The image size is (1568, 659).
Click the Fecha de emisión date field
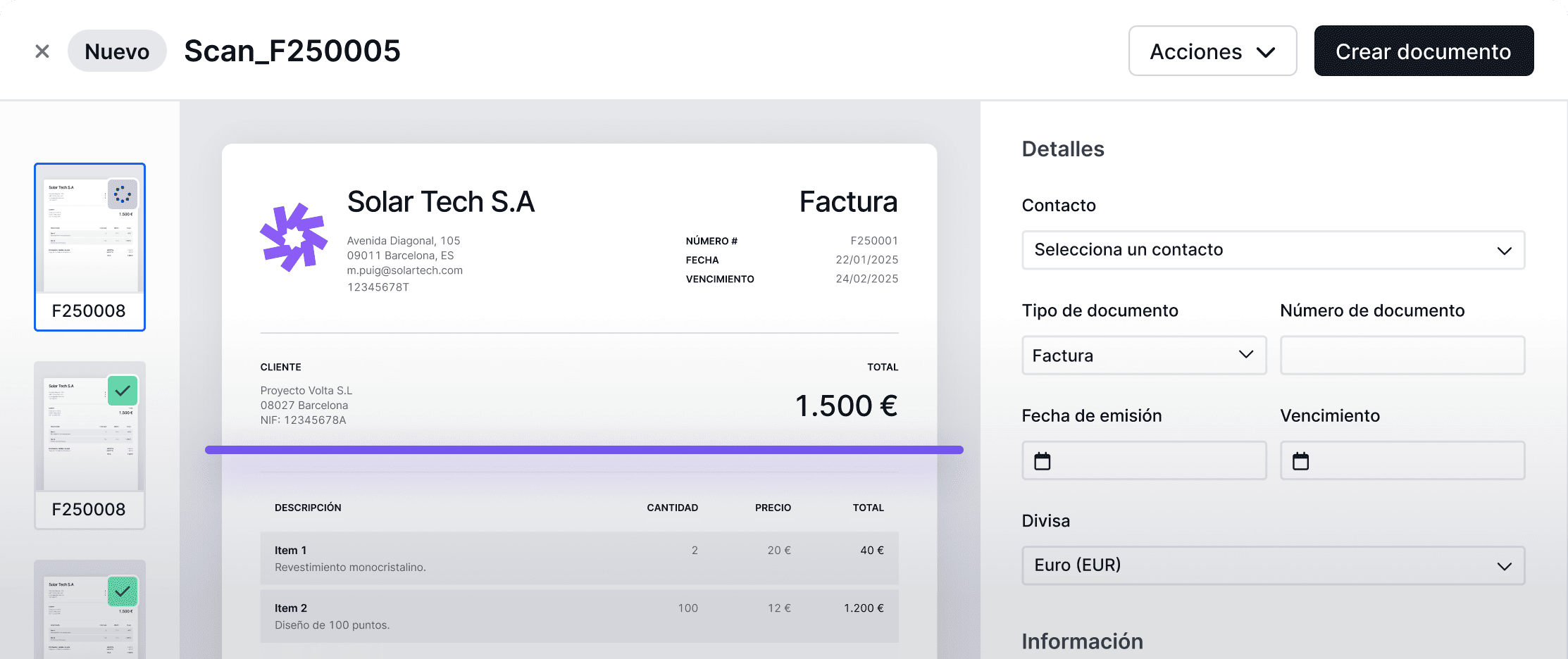[1144, 461]
